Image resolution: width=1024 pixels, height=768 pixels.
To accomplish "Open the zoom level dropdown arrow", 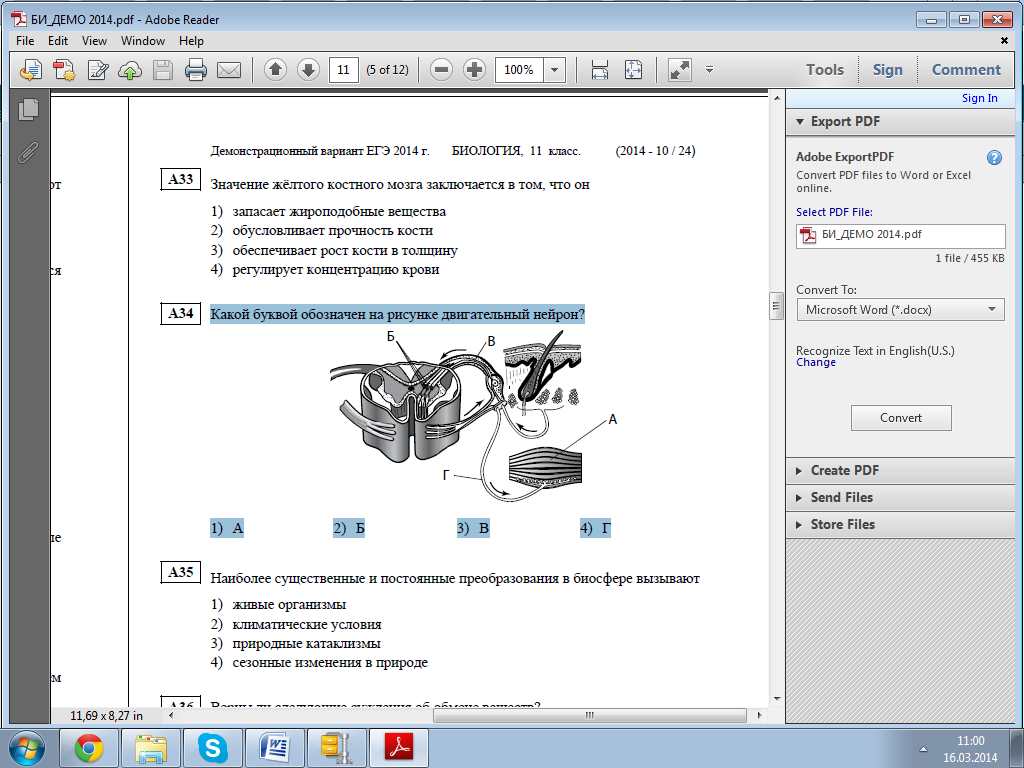I will coord(554,69).
